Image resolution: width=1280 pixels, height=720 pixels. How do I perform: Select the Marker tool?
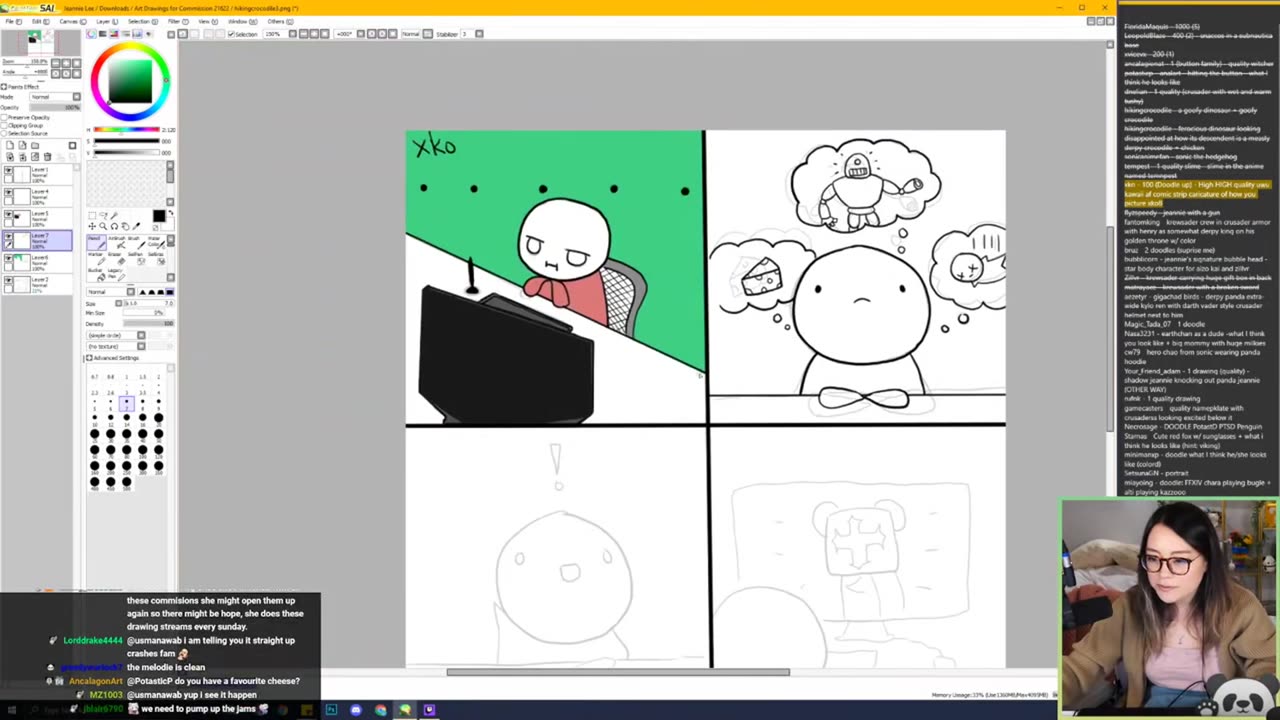(96, 258)
